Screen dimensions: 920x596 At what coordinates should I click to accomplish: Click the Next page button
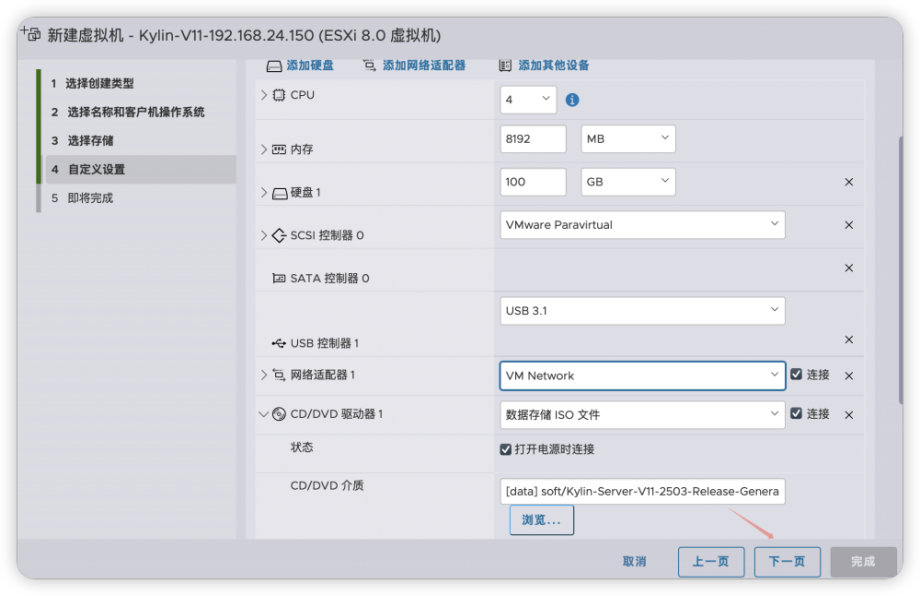(x=787, y=562)
